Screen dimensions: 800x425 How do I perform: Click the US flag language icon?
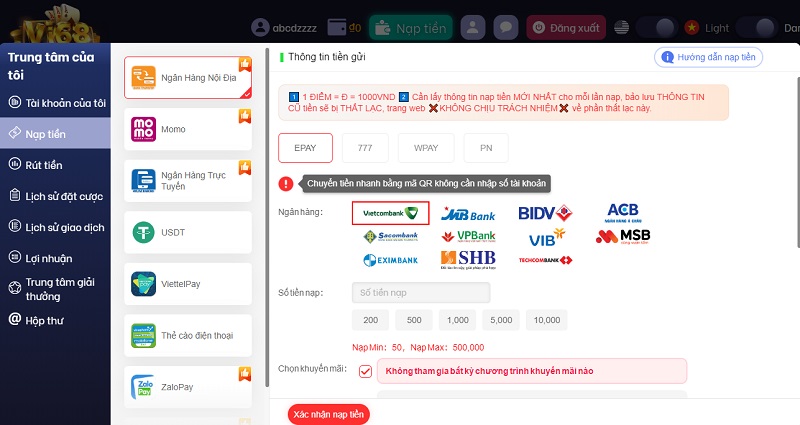click(x=621, y=28)
